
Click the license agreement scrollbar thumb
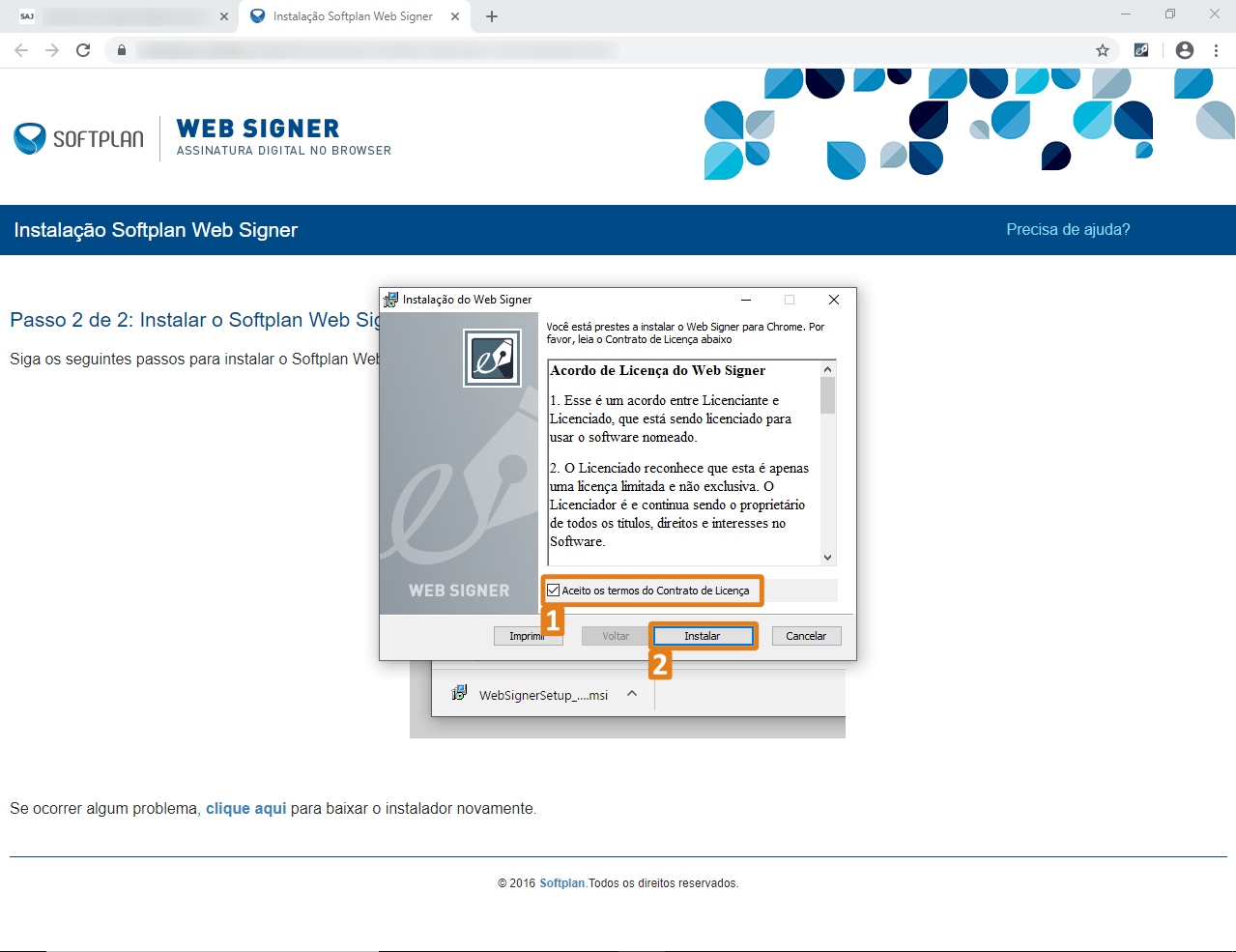tap(827, 395)
